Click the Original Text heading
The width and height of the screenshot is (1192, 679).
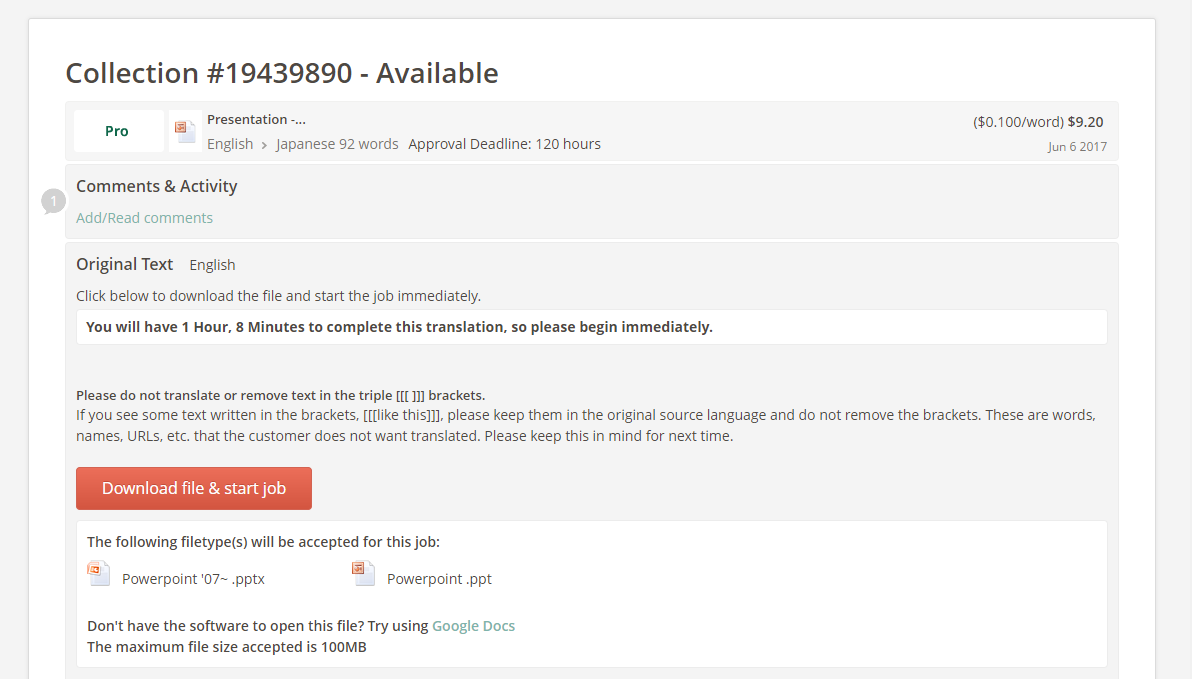point(125,264)
